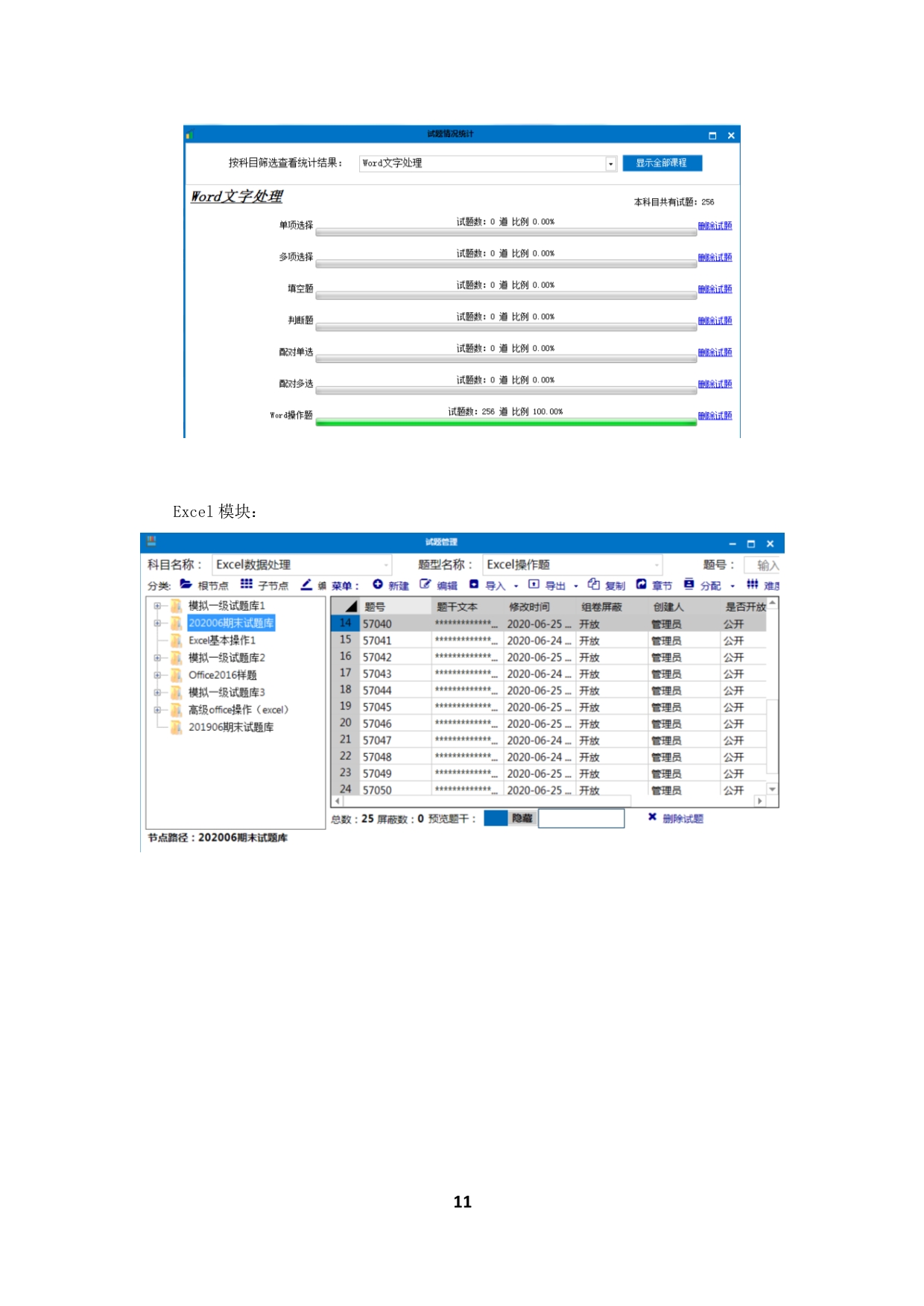Expand the 模拟一级试题库1 tree node
Viewport: 924px width, 1306px height.
(157, 606)
